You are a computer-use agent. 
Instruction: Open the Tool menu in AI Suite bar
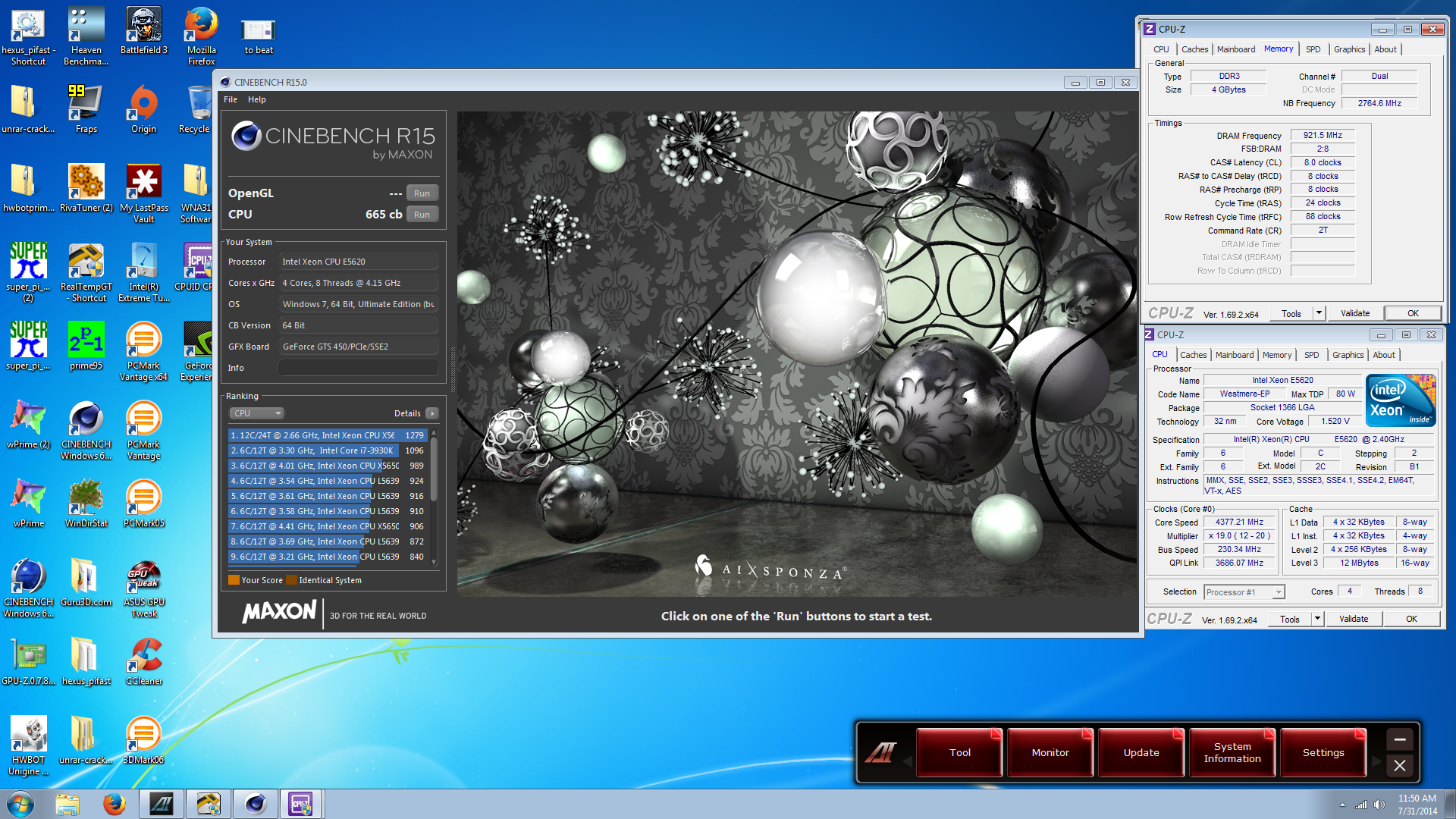tap(959, 752)
